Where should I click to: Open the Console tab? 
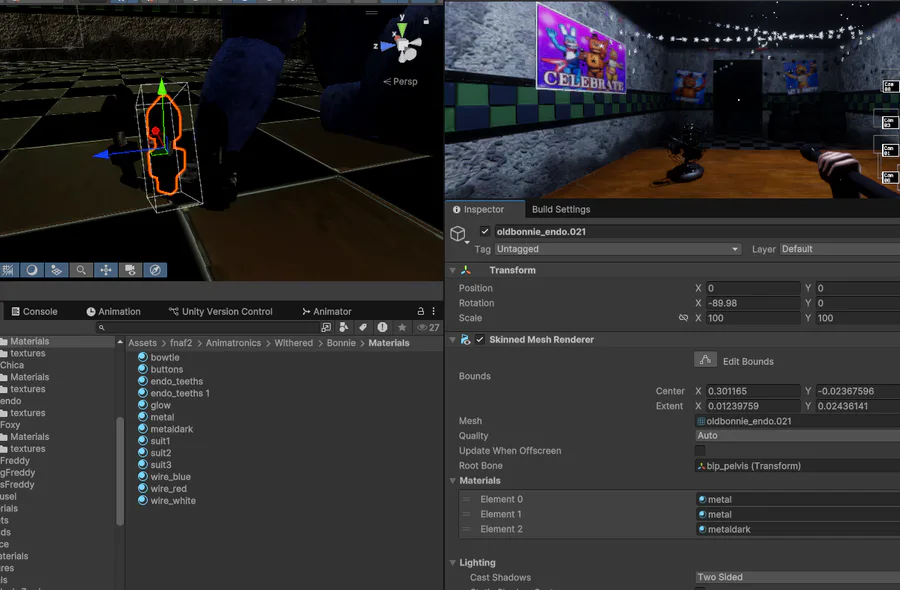(x=34, y=312)
